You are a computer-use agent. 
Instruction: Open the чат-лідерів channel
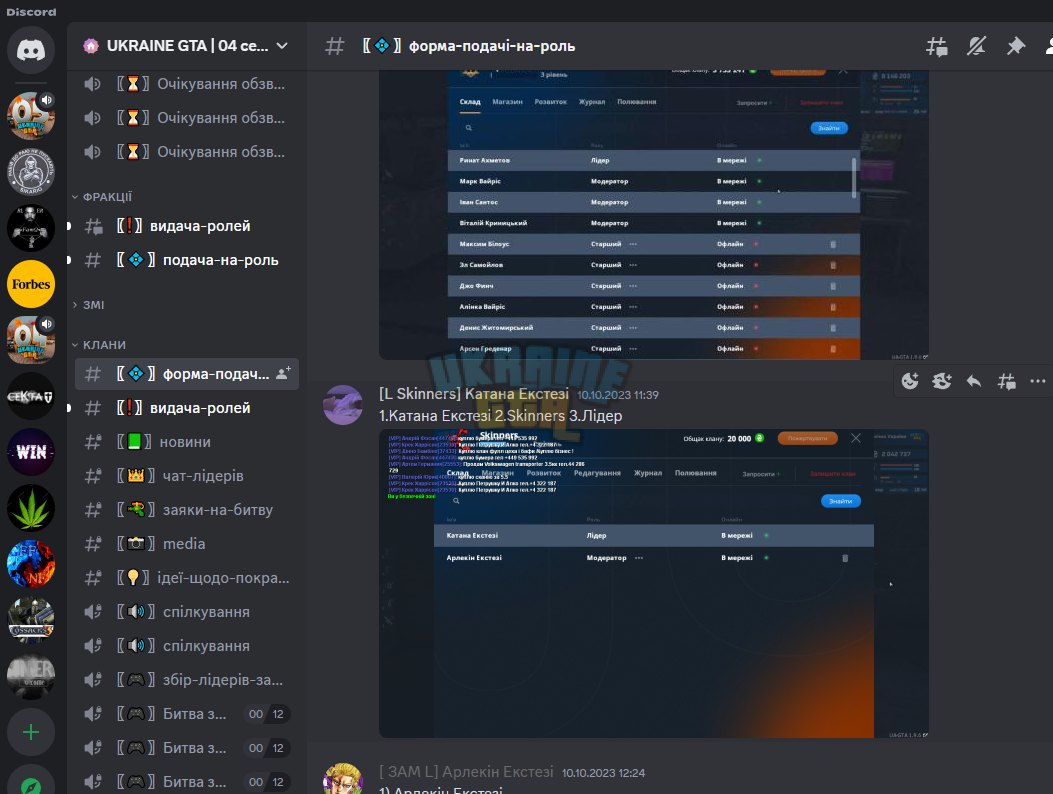coord(187,476)
